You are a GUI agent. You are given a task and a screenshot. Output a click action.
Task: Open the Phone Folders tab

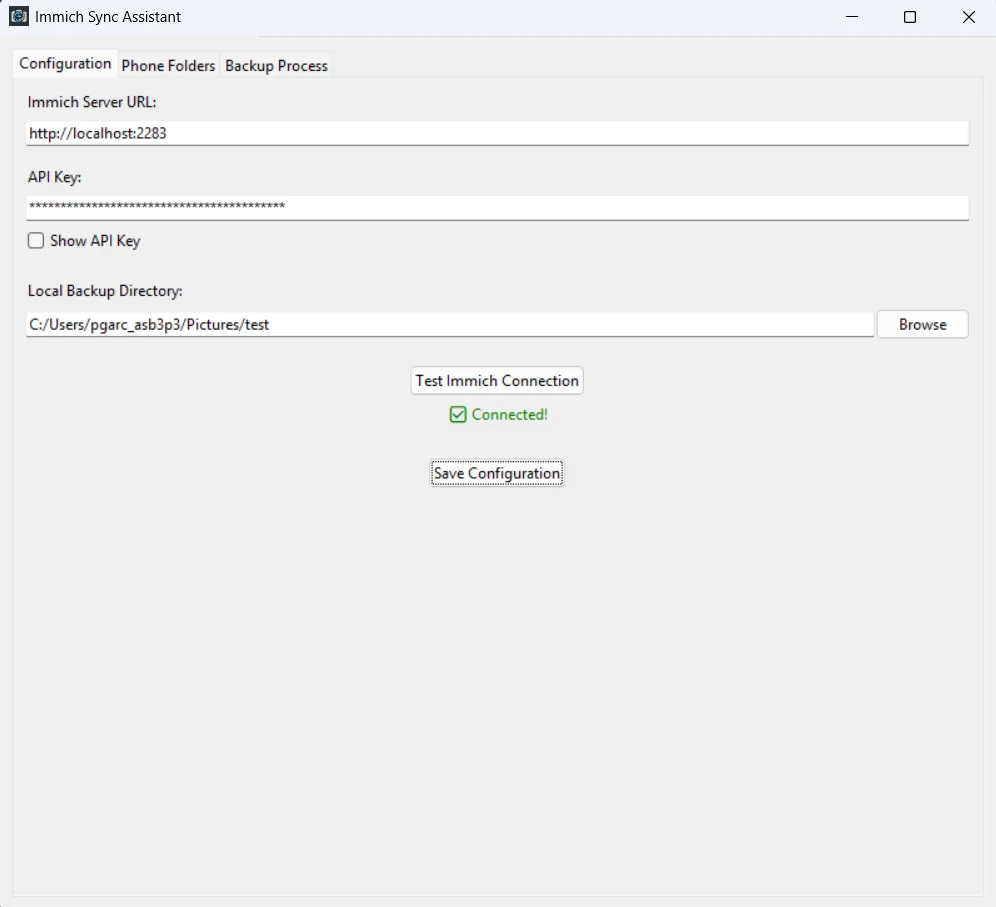tap(168, 65)
